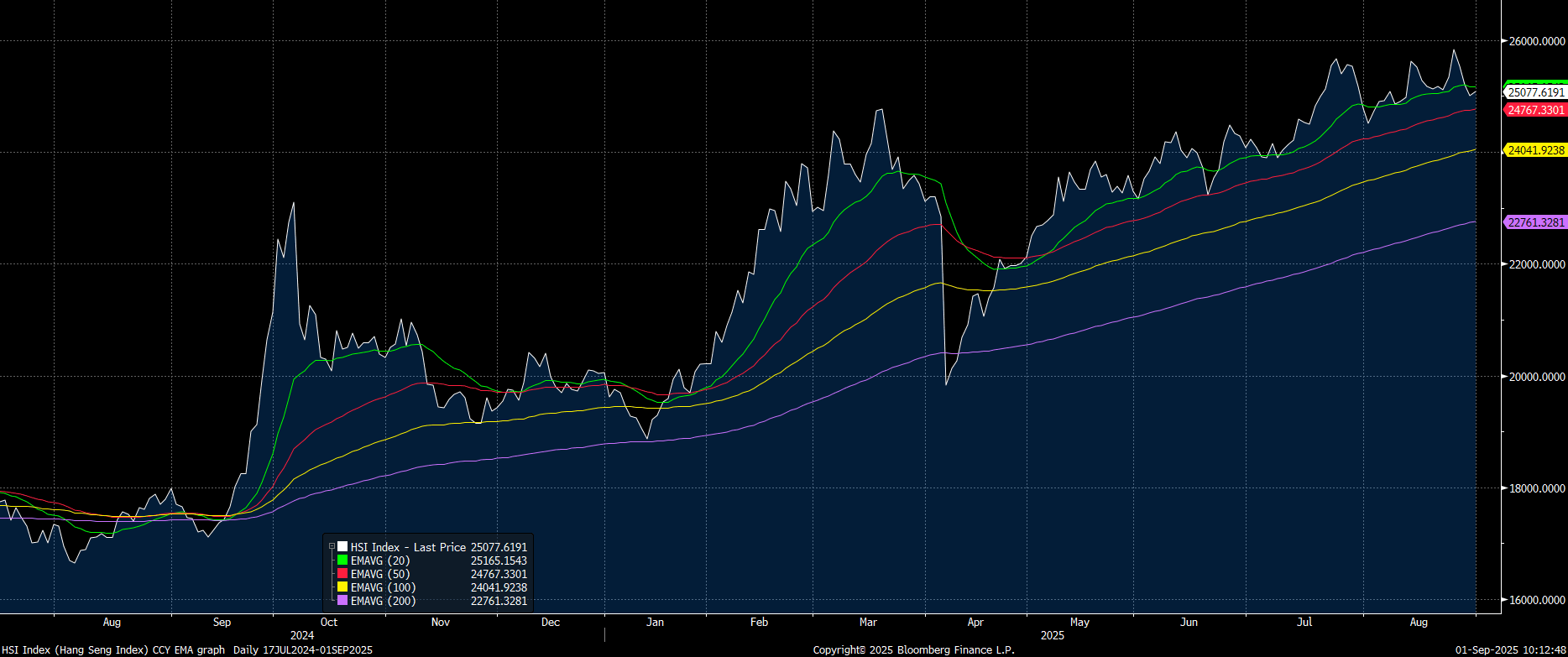Click the purple EMAVG (200) swatch
Viewport: 1568px width, 657px height.
(342, 601)
